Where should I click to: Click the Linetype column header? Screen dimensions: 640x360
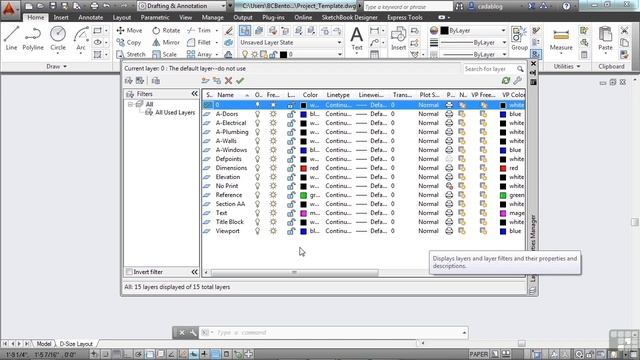338,95
